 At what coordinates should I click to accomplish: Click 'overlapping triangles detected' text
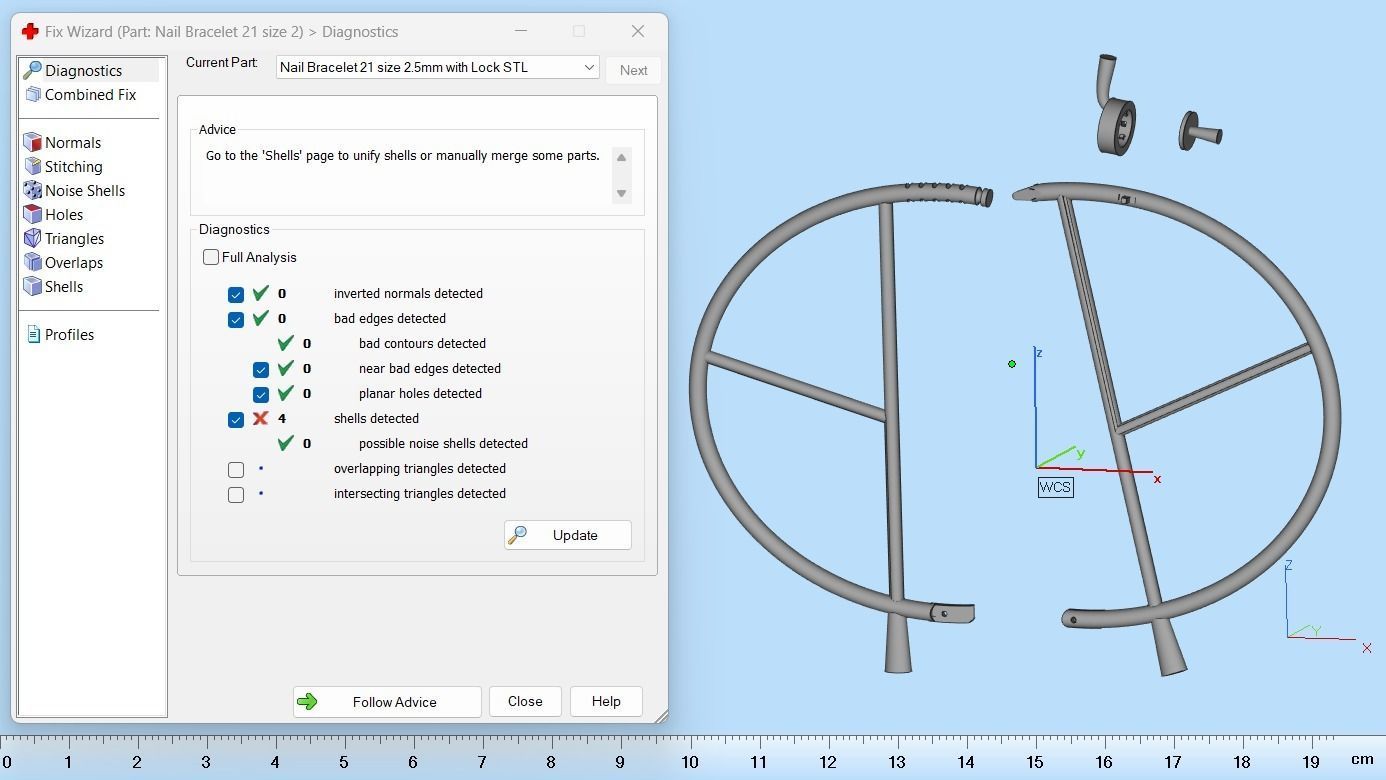(x=420, y=468)
